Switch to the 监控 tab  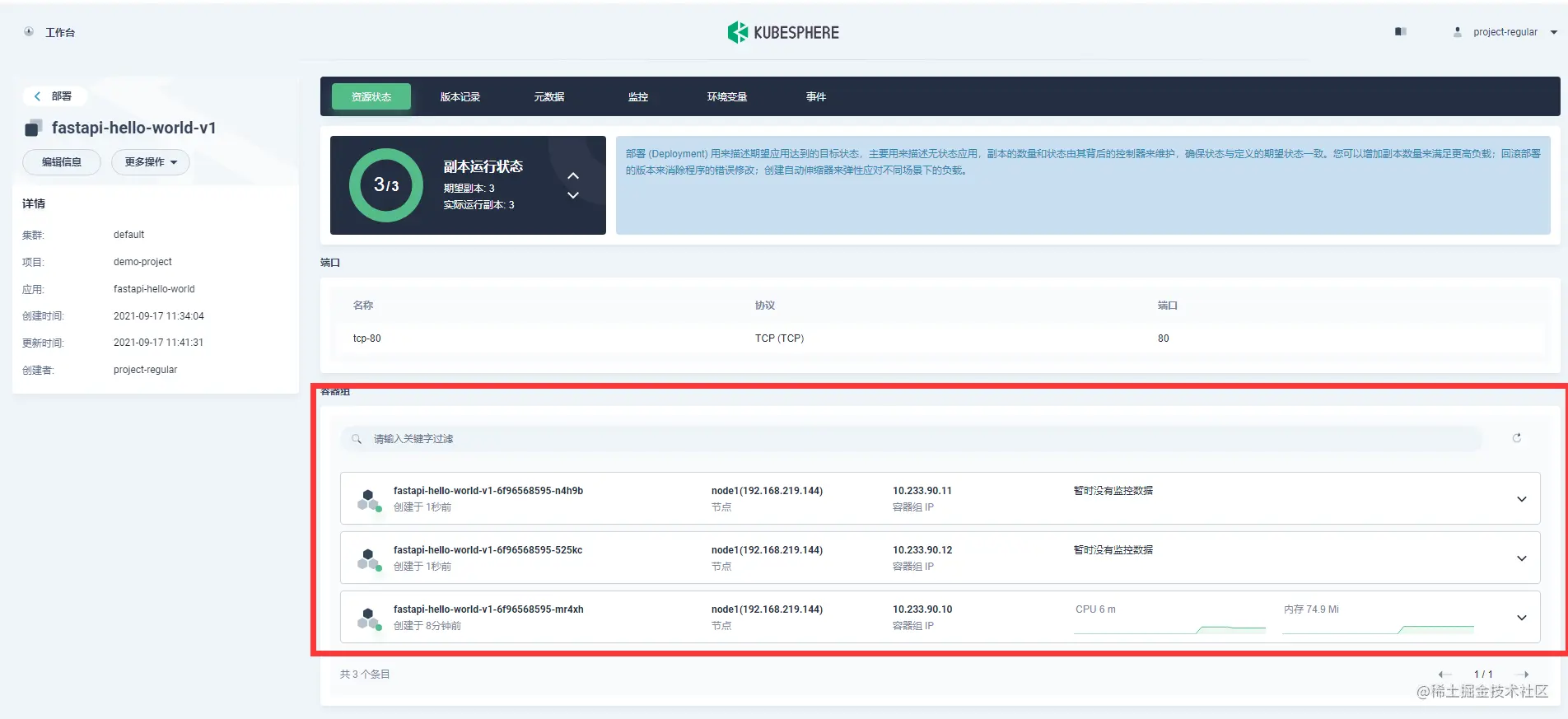[638, 97]
